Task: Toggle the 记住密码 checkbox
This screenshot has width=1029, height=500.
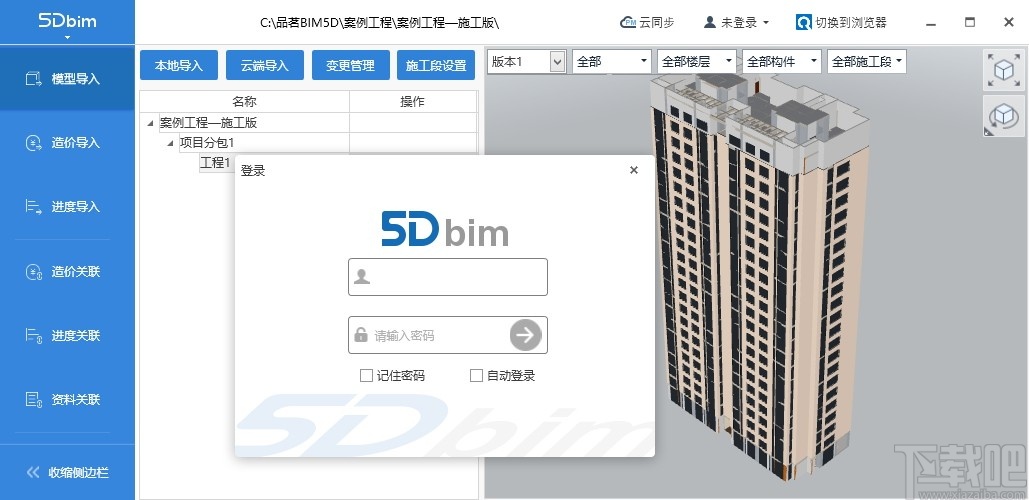Action: pyautogui.click(x=366, y=375)
